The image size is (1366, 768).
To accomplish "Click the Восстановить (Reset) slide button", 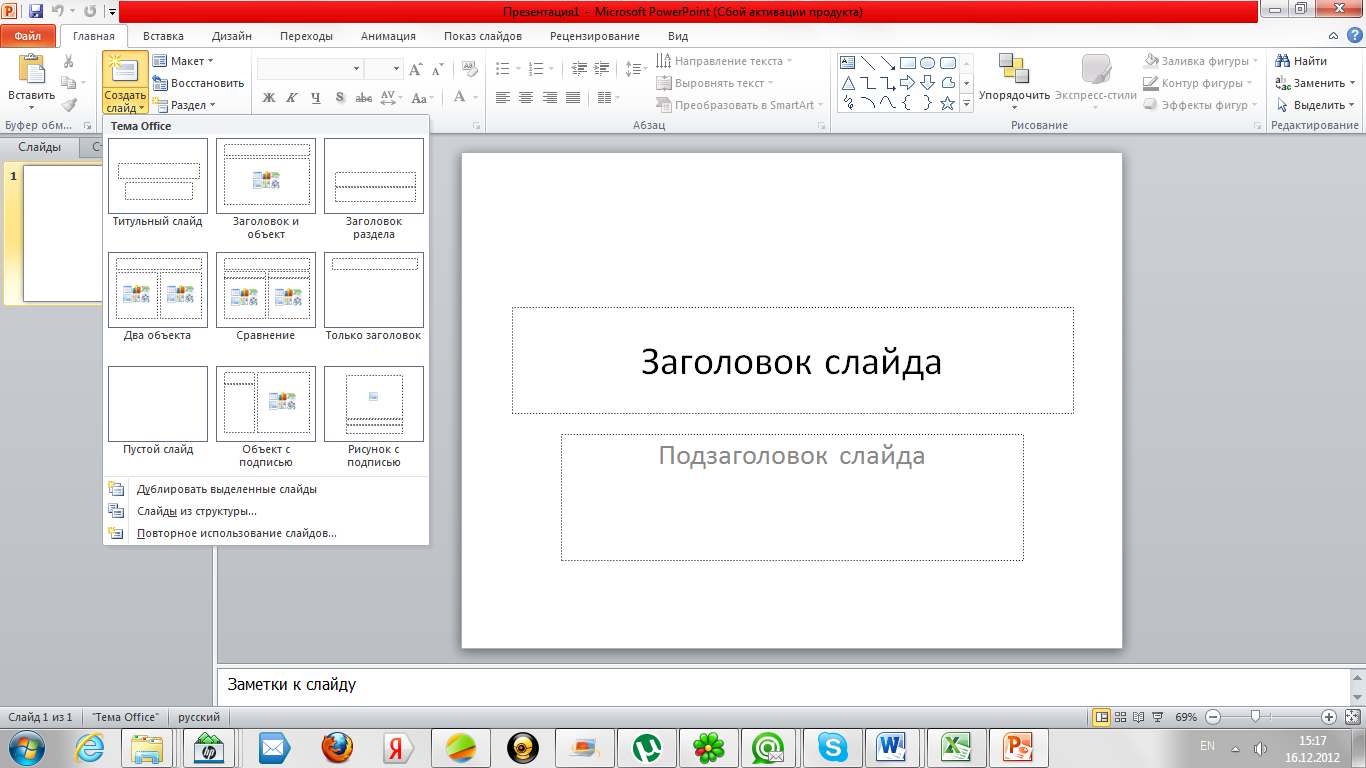I will coord(198,83).
